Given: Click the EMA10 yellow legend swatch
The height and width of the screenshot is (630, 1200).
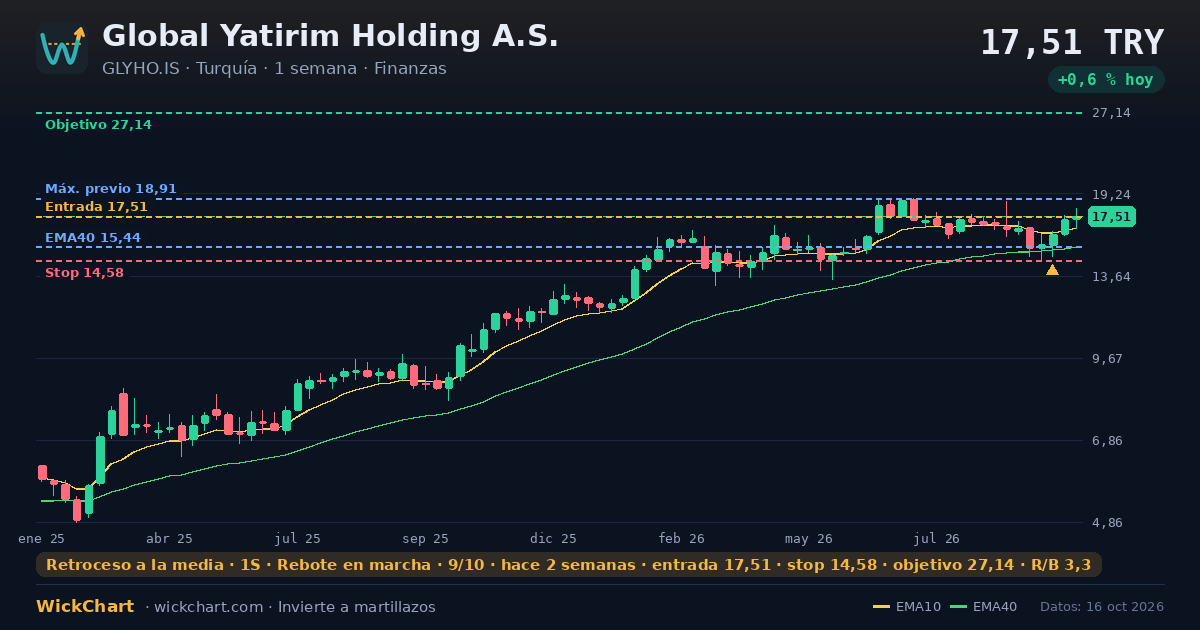Looking at the screenshot, I should 881,607.
